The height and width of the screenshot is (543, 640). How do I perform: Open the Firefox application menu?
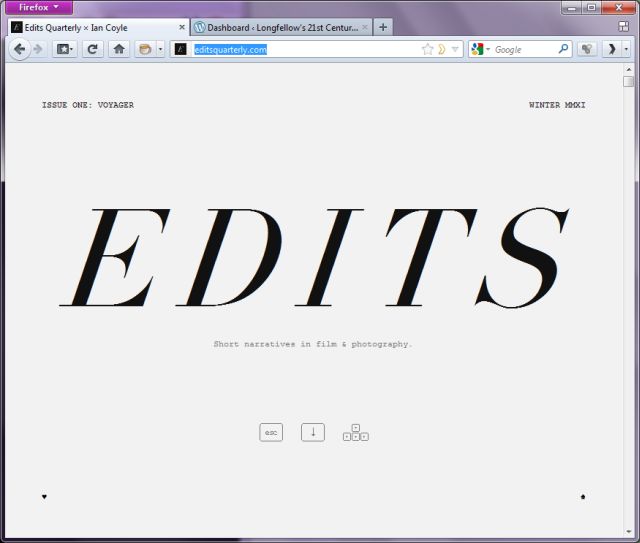[x=39, y=7]
